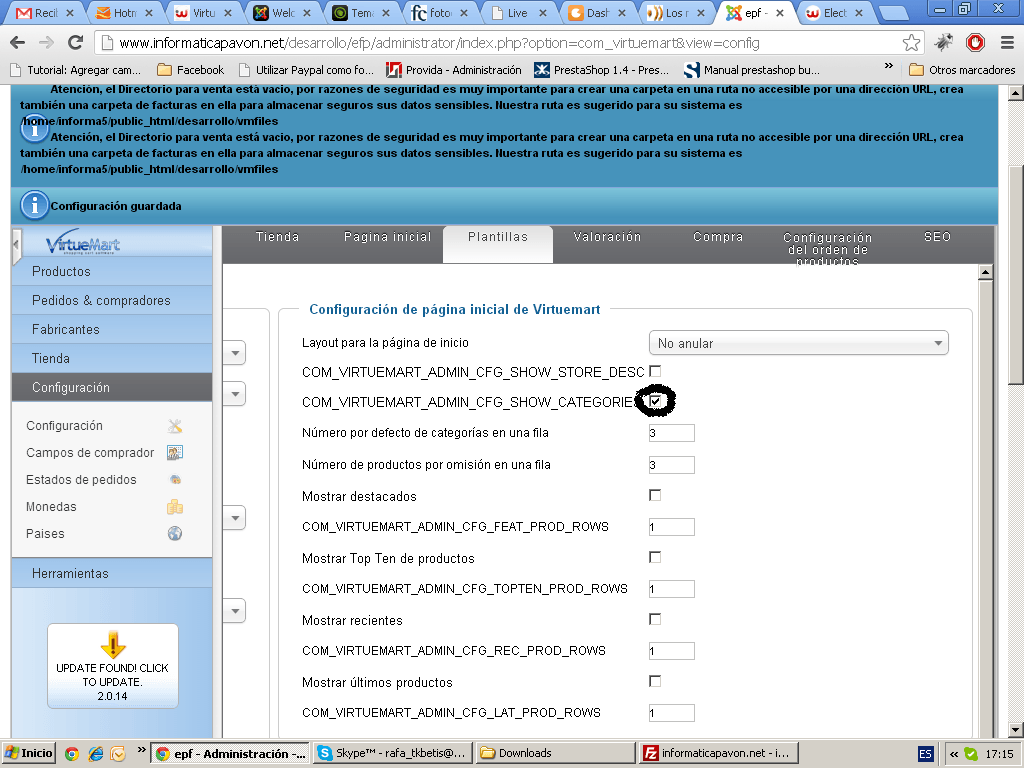This screenshot has width=1024, height=768.
Task: Click the Skype taskbar button
Action: pyautogui.click(x=392, y=753)
